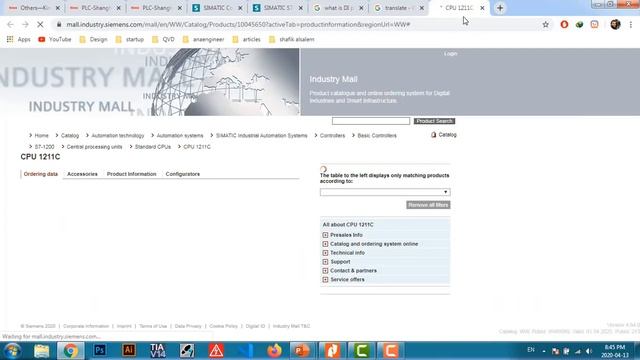Select the Ordering data tab
This screenshot has height=360, width=640.
[40, 174]
